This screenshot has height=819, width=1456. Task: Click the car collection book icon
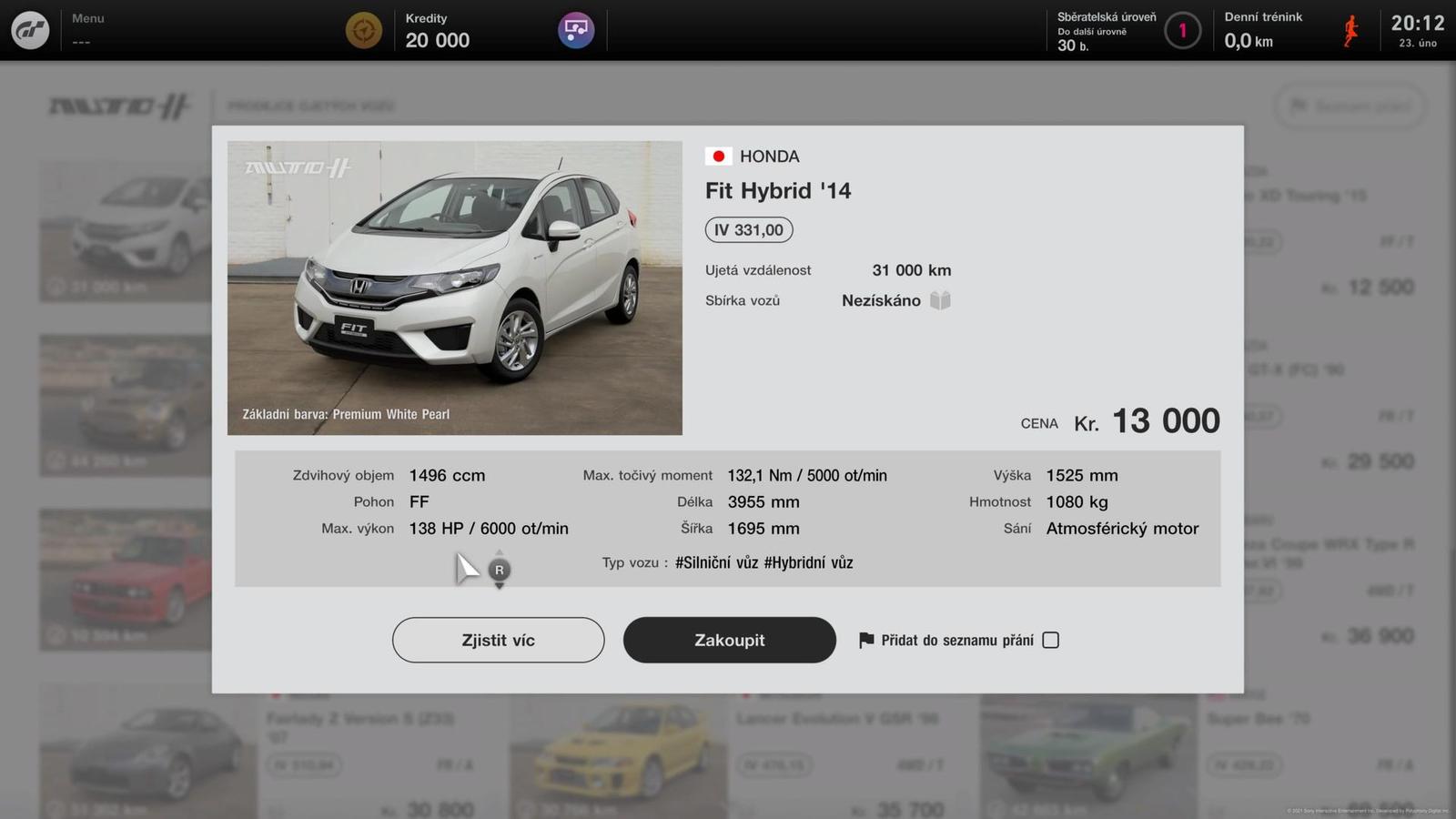pyautogui.click(x=940, y=300)
